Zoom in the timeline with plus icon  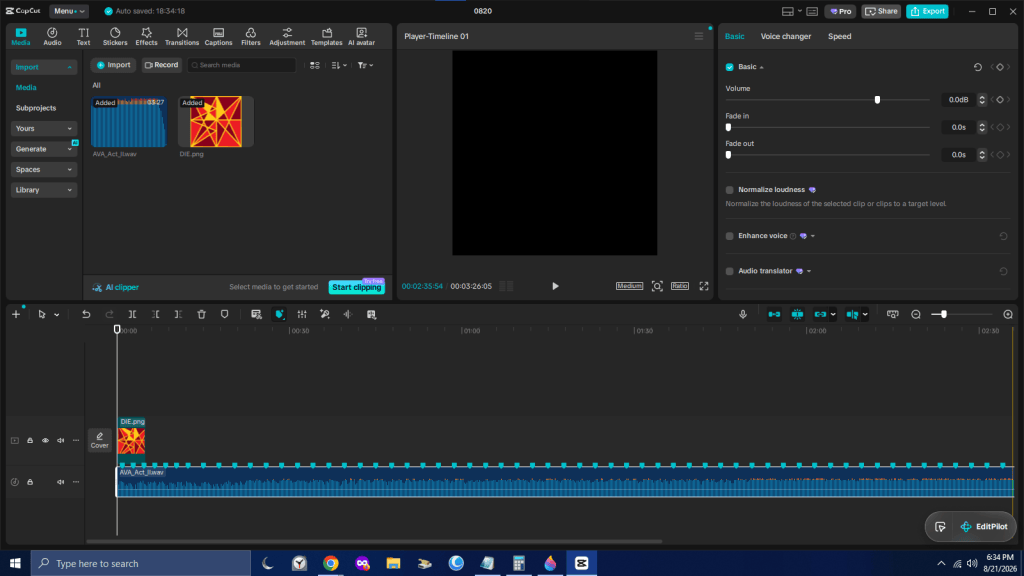click(x=1008, y=314)
